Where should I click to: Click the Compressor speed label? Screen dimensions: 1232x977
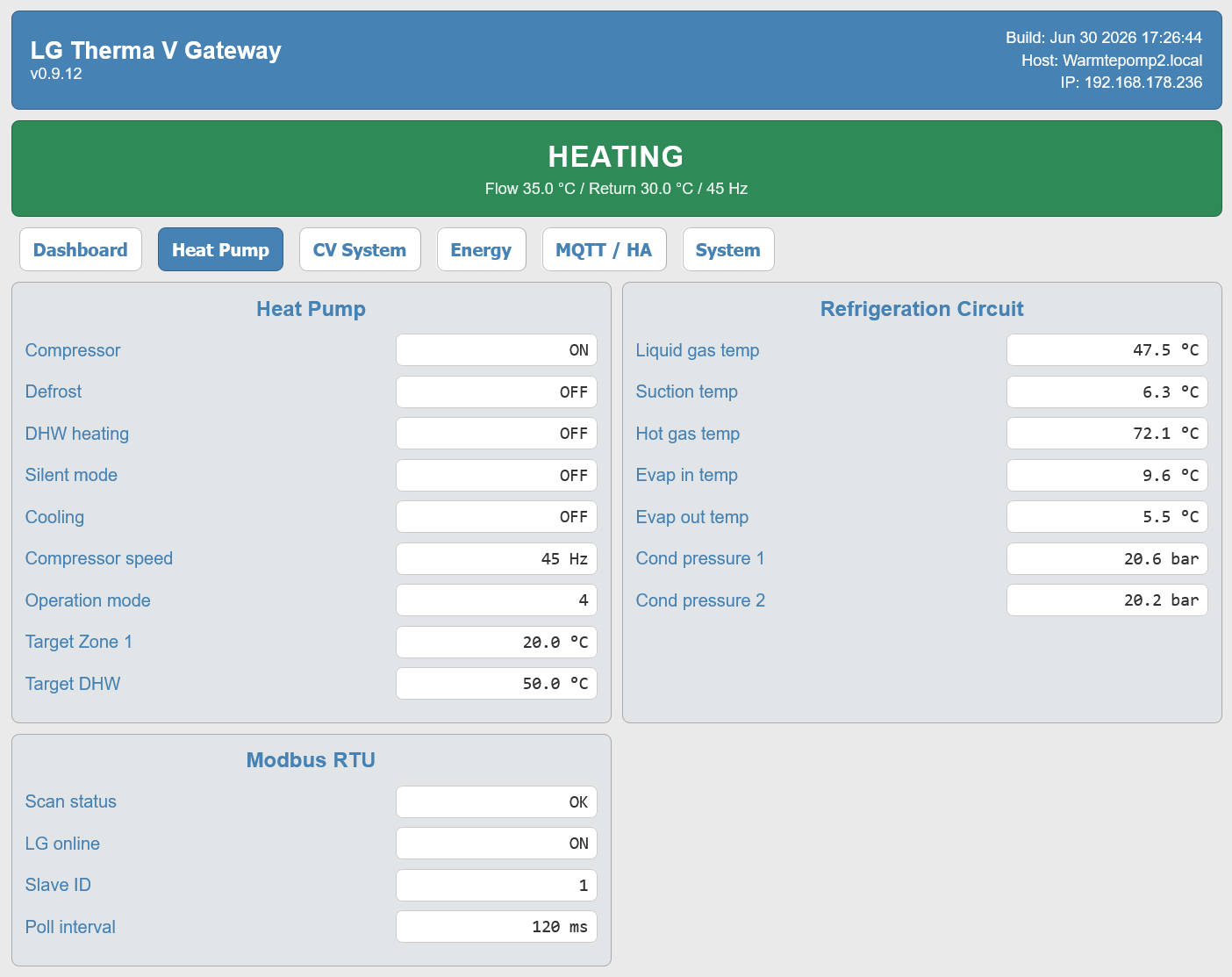click(99, 558)
